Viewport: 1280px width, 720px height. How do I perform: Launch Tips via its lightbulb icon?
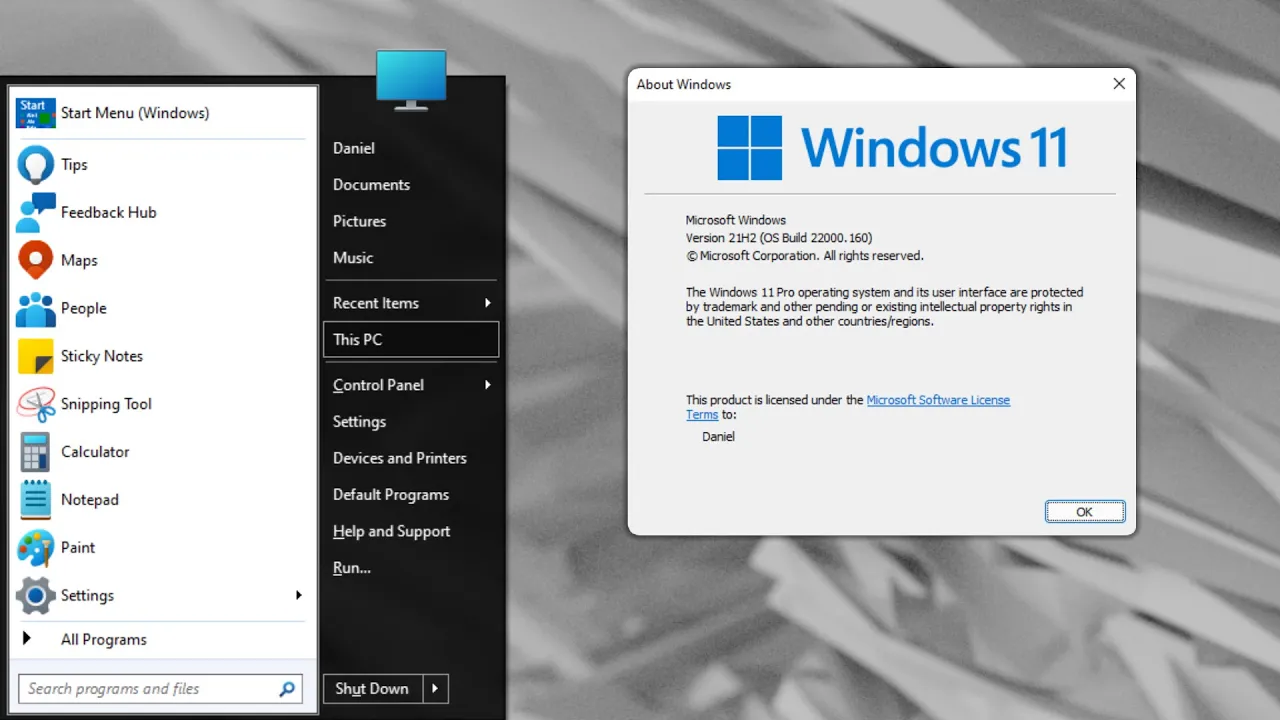[36, 164]
